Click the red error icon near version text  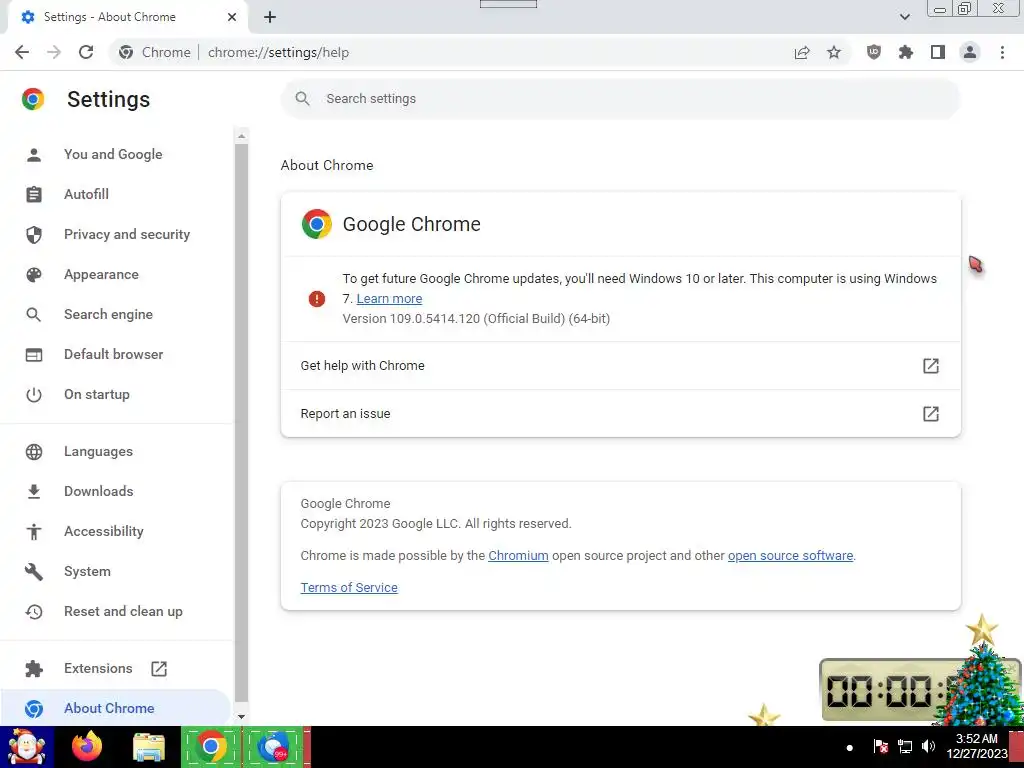(x=317, y=298)
